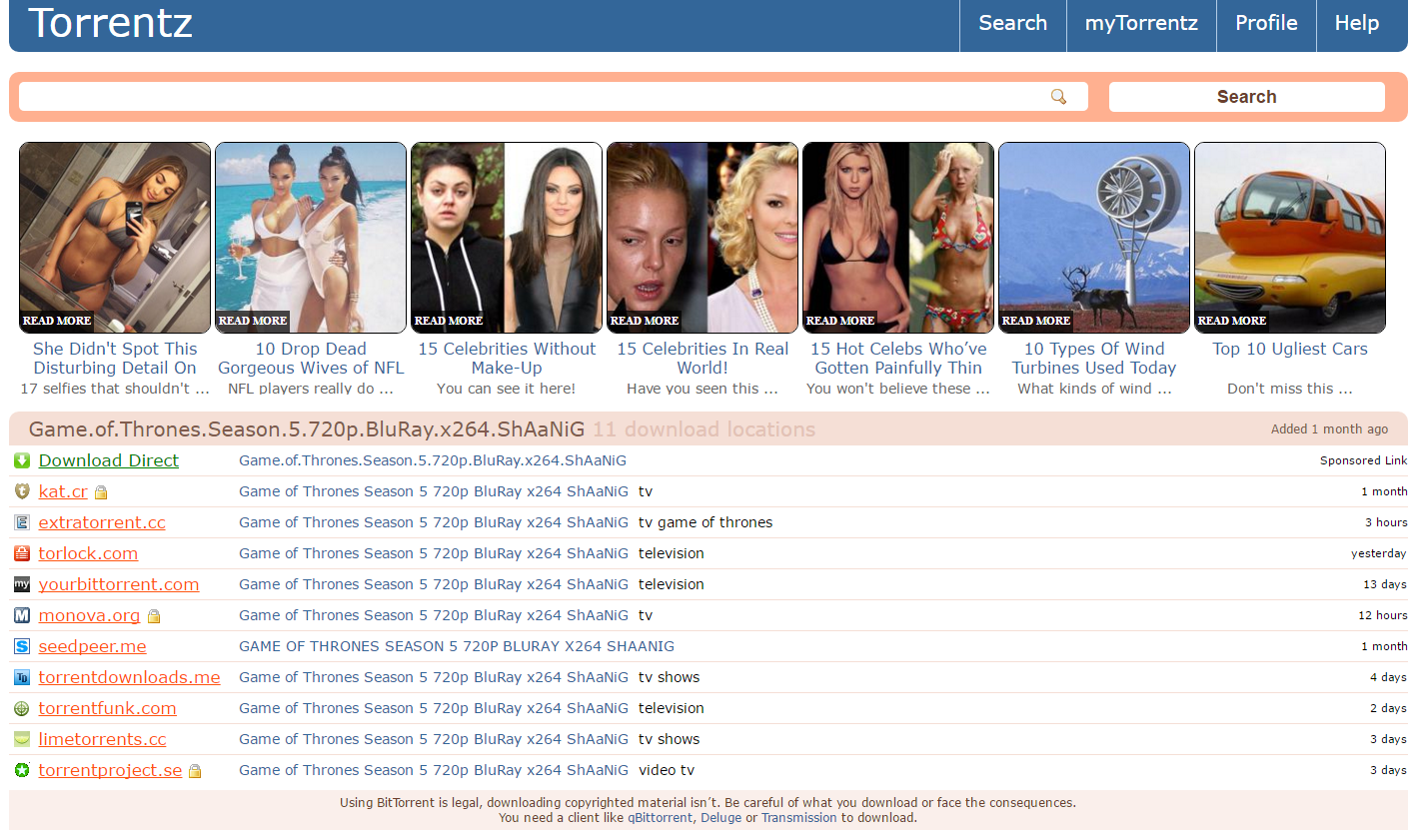Click the torlock.com site favicon
Viewport: 1416px width, 840px height.
tap(22, 553)
